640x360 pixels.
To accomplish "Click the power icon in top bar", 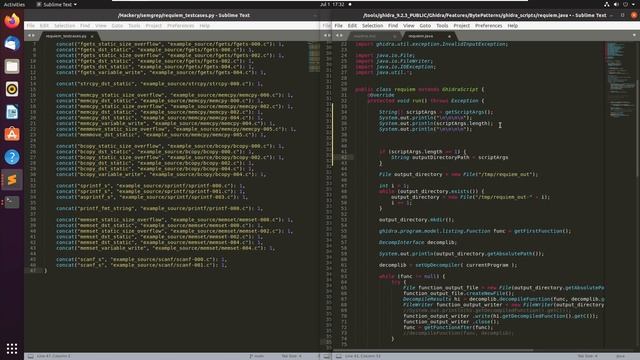I will pyautogui.click(x=625, y=4).
